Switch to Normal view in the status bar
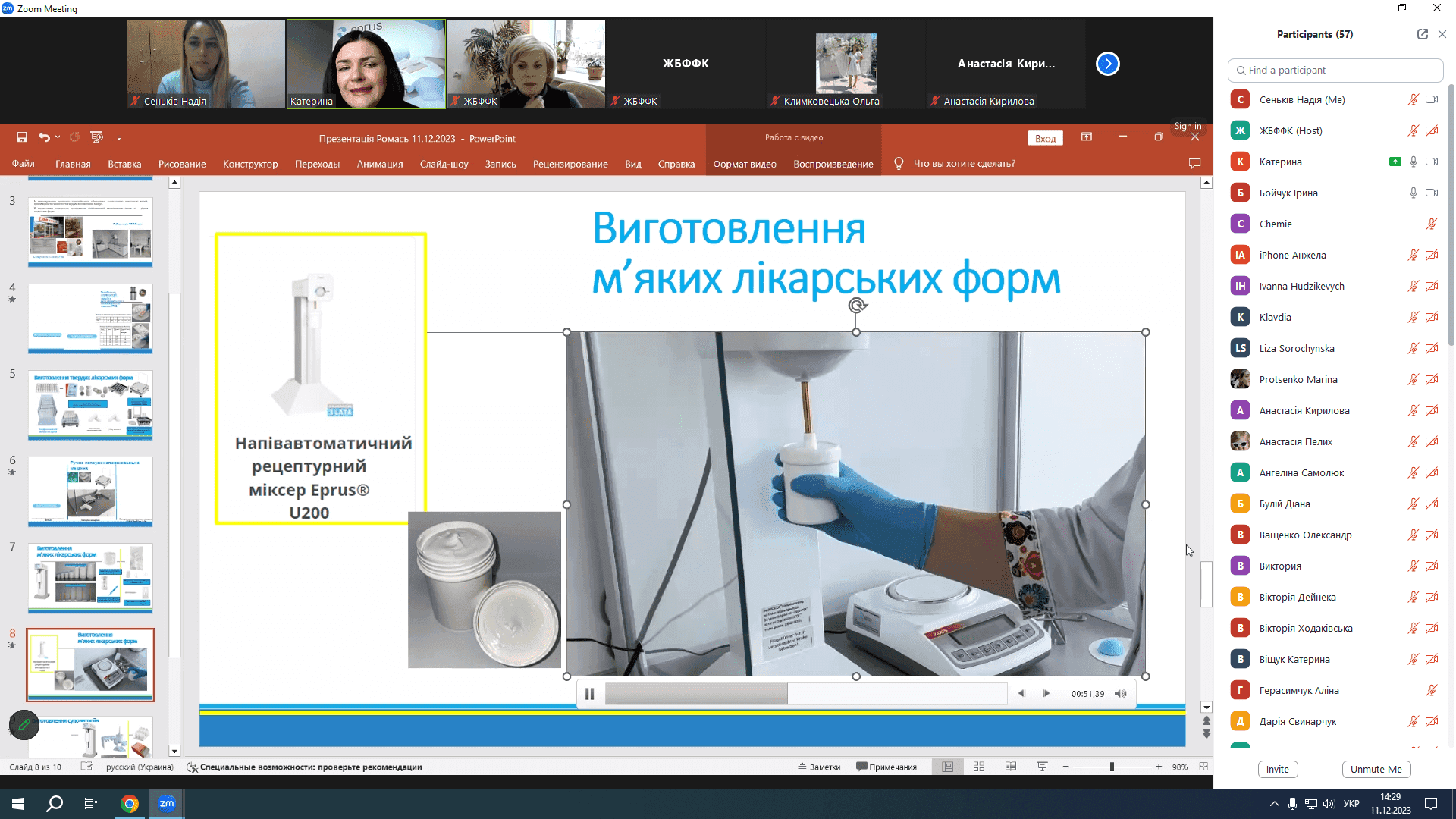Image resolution: width=1456 pixels, height=819 pixels. click(948, 767)
